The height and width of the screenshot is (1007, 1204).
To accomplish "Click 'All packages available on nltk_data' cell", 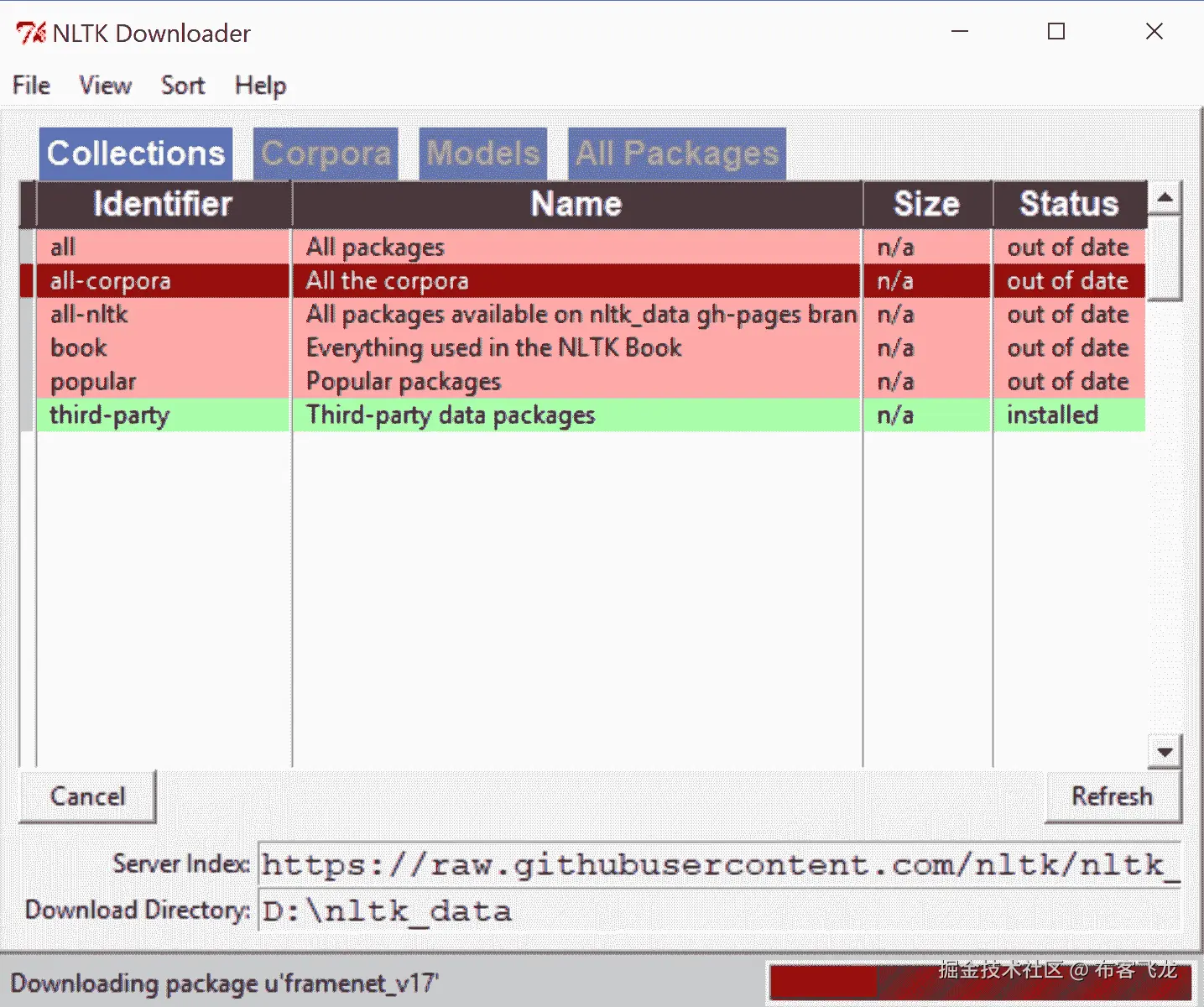I will click(576, 314).
